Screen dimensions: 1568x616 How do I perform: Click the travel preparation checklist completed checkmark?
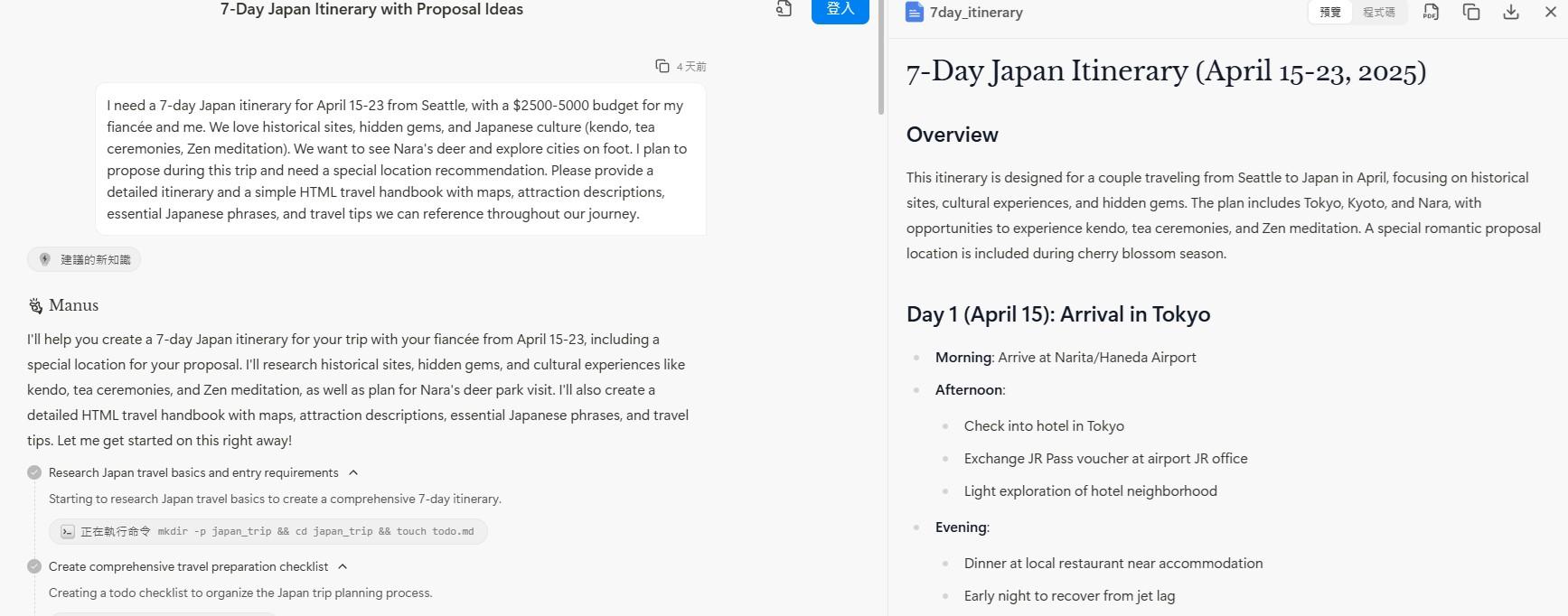point(34,566)
